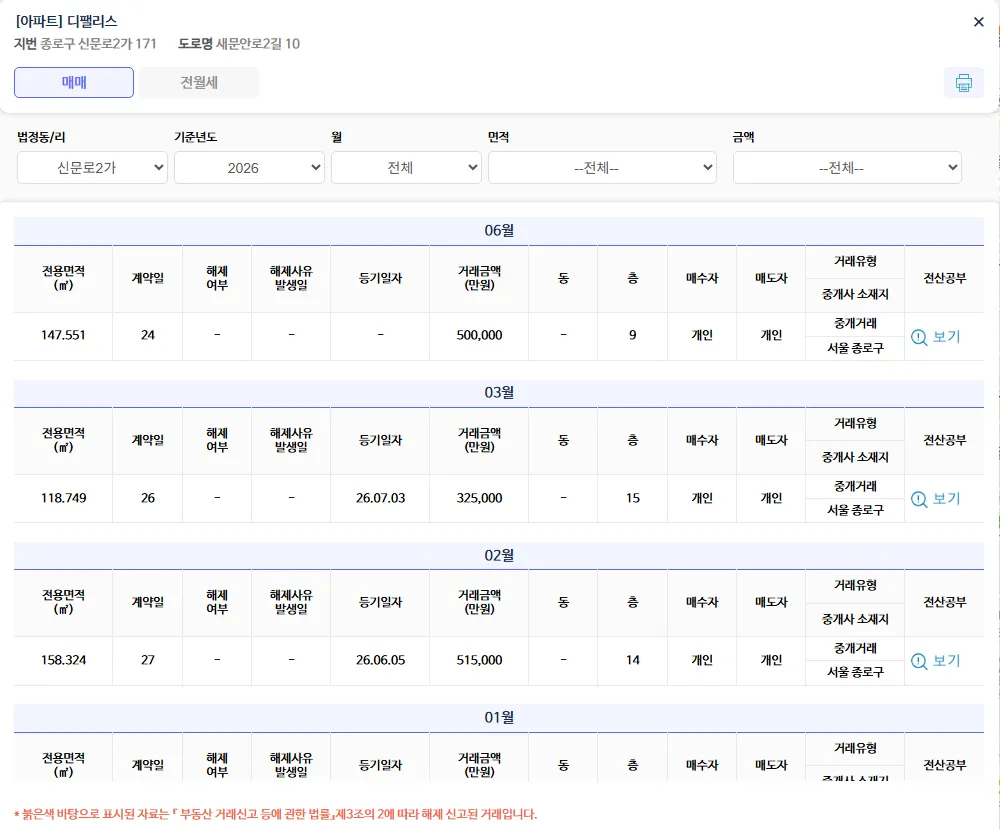Click 전용면적 column header in 06월 table
This screenshot has height=830, width=1000.
pos(63,279)
